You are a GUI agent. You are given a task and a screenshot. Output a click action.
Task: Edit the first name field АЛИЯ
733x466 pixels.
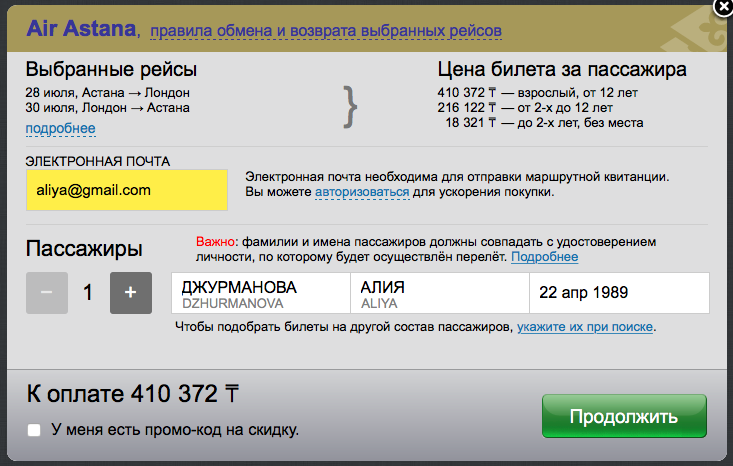pos(440,293)
